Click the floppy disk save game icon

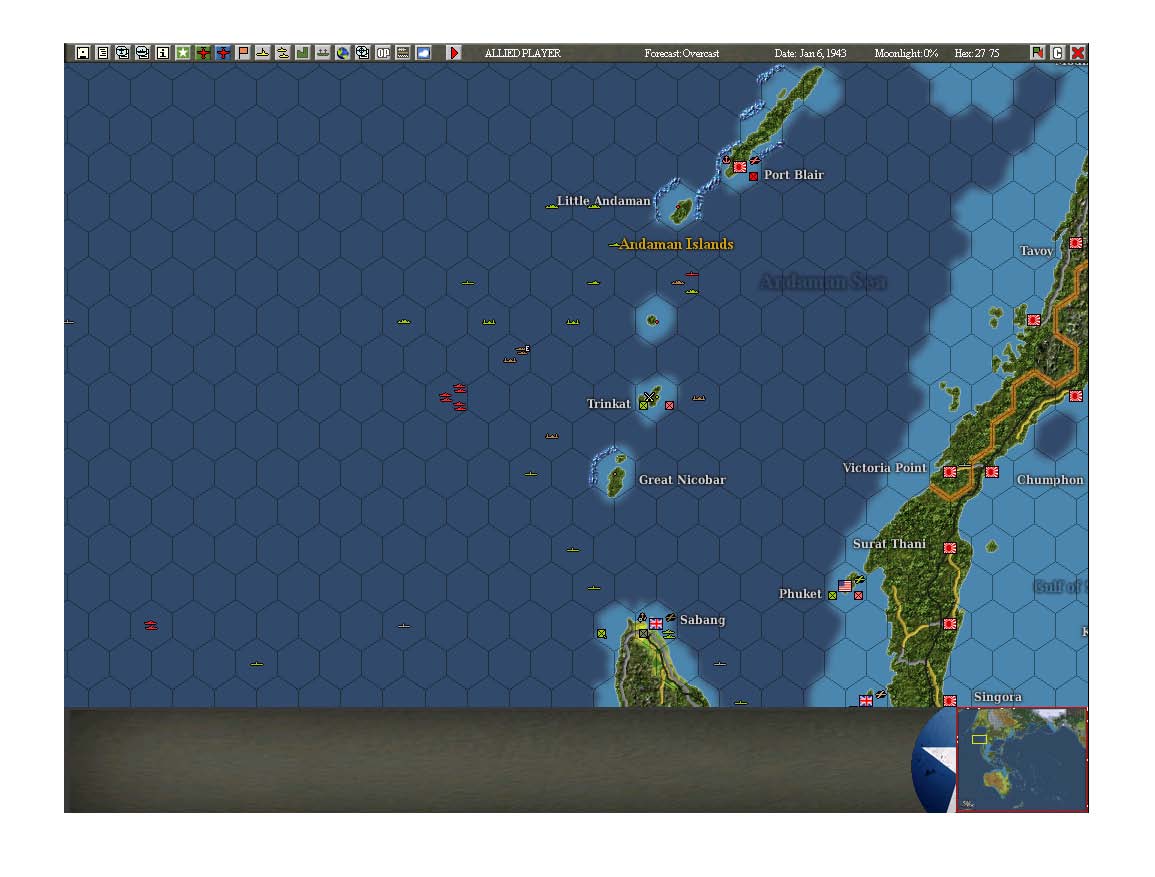click(x=82, y=53)
